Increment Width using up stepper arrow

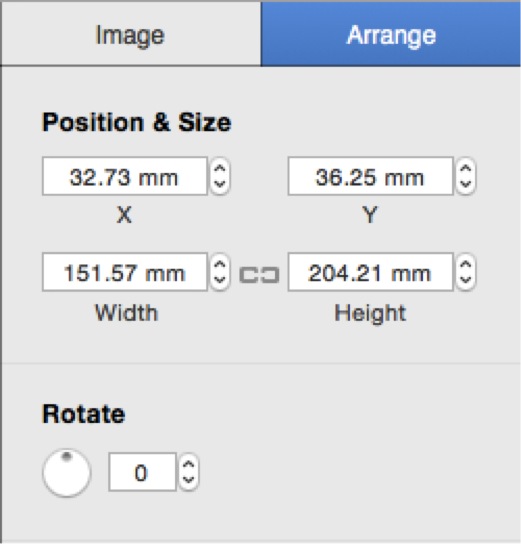[220, 264]
